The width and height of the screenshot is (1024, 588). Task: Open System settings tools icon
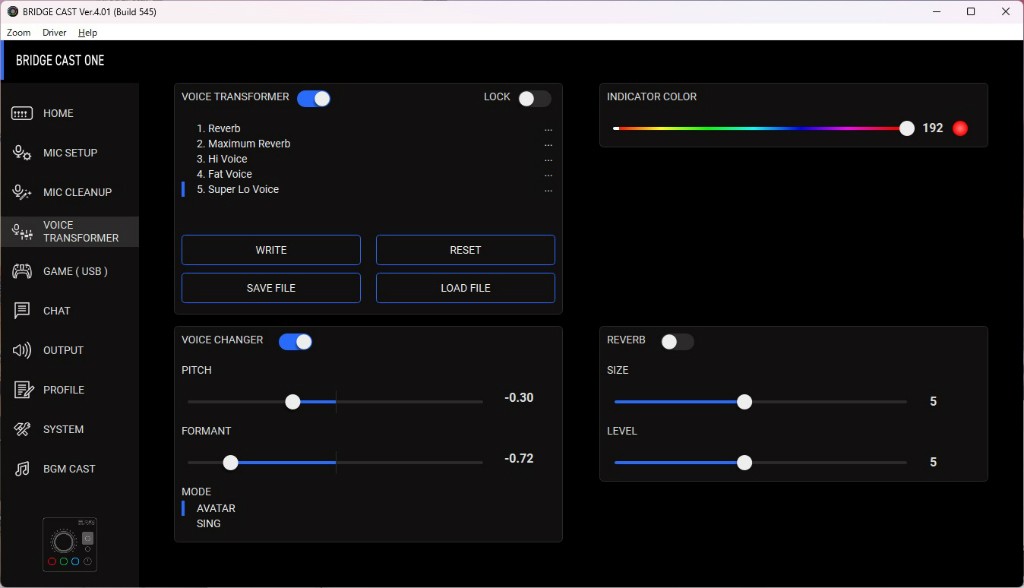pos(22,429)
